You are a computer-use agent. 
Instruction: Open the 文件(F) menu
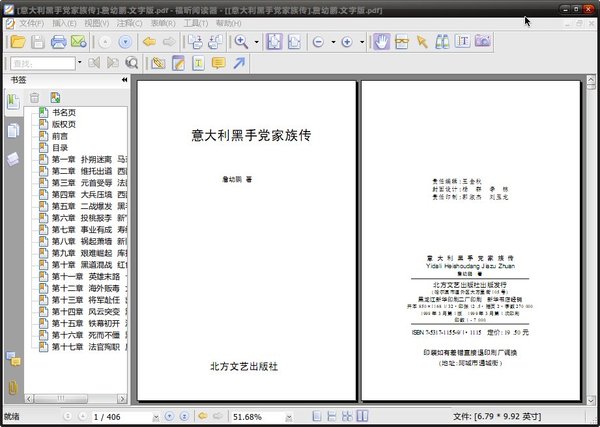tap(31, 23)
